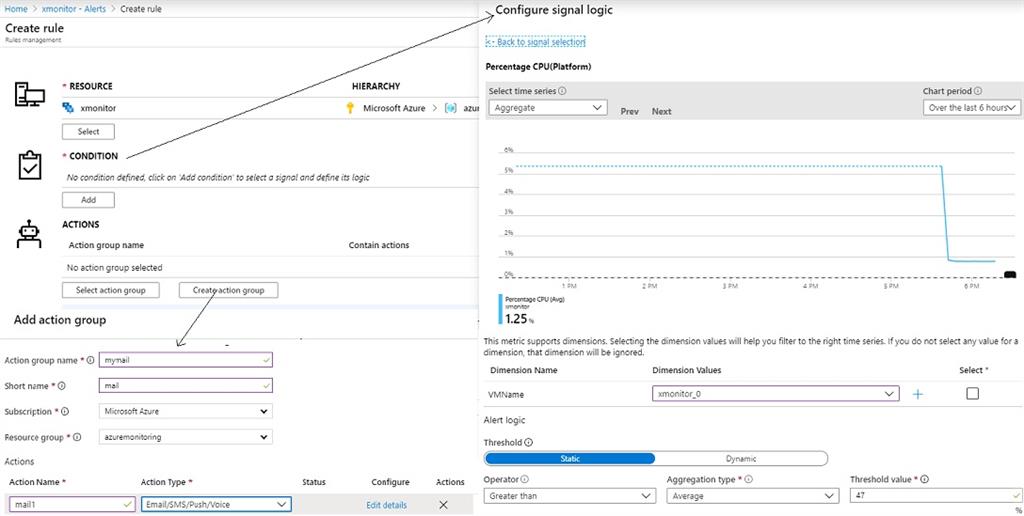Click the VMName dimension name cell
The height and width of the screenshot is (516, 1024).
[507, 395]
